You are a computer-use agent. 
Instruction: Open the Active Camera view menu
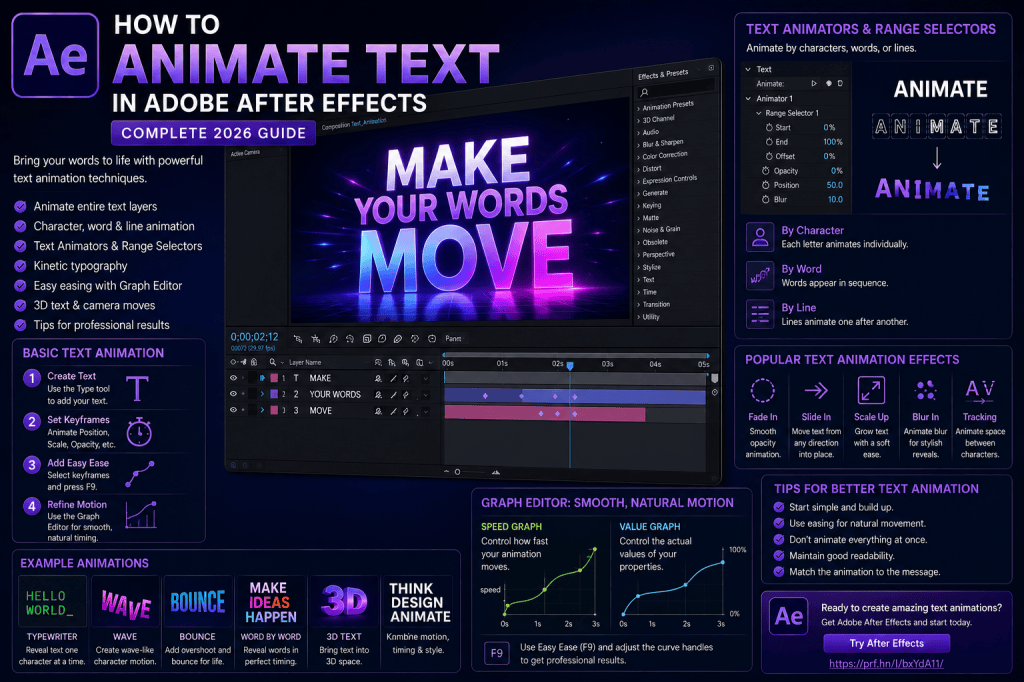coord(245,153)
